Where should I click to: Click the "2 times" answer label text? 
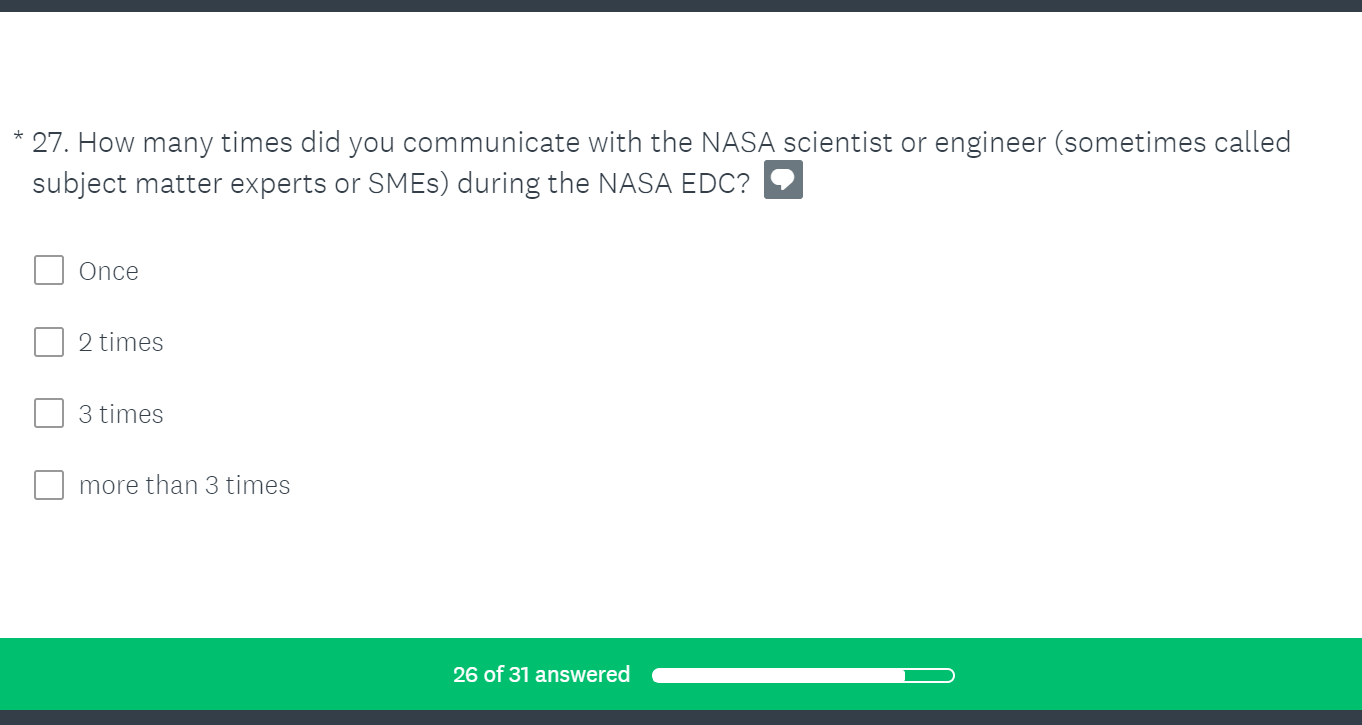coord(121,342)
